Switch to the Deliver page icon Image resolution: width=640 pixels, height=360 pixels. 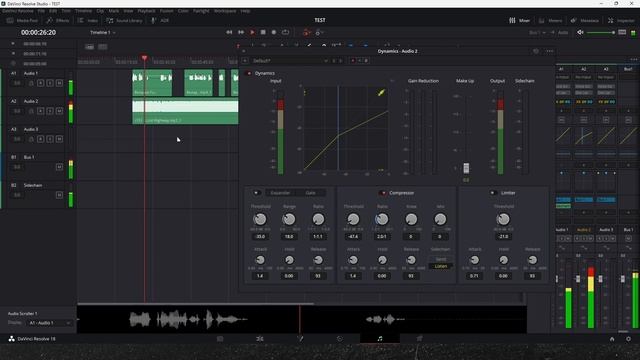tap(419, 339)
